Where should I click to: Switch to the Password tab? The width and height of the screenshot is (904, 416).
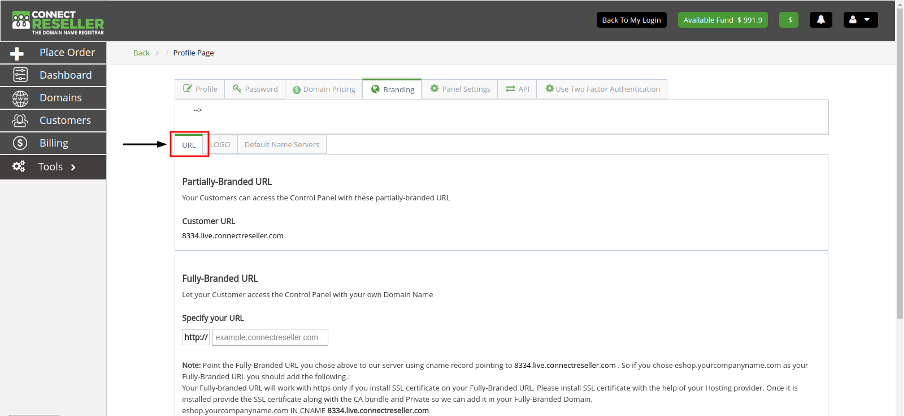coord(255,89)
